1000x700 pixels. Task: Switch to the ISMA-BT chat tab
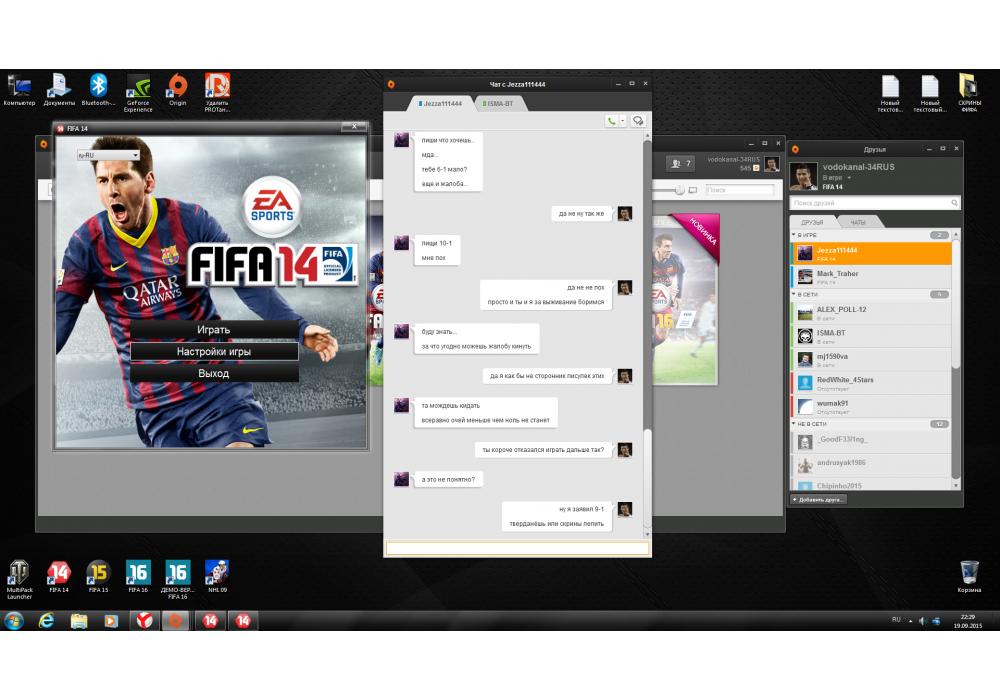(x=499, y=104)
